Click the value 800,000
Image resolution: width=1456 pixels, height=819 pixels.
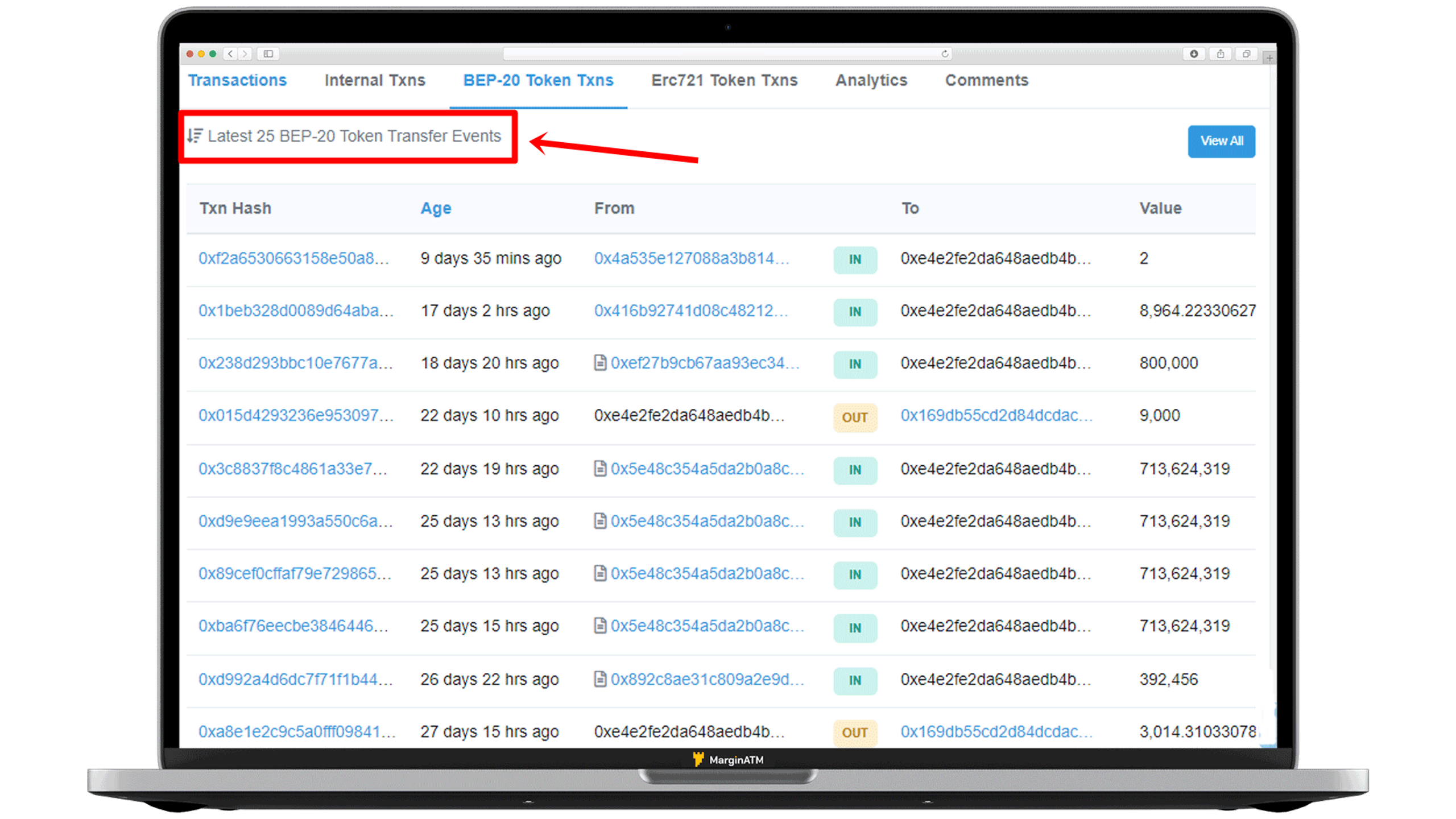[x=1168, y=363]
